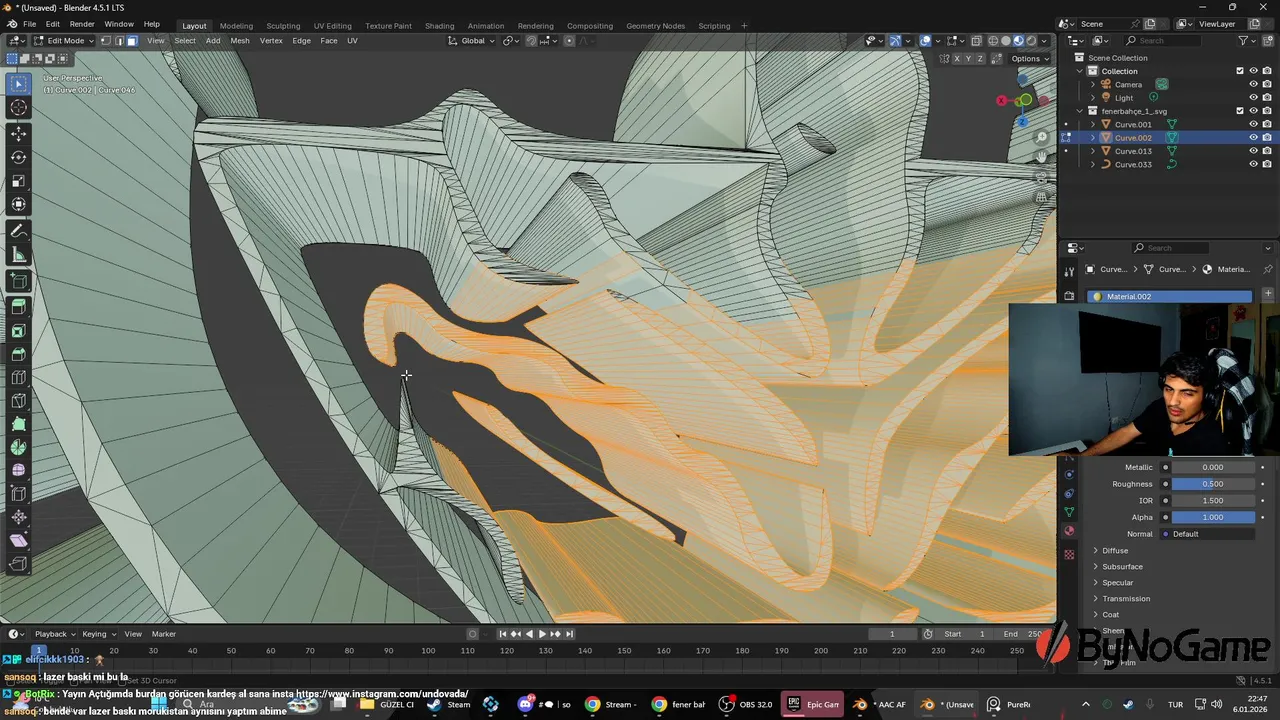Uncheck fenerbahçe_1_.svg collection checkbox
The height and width of the screenshot is (720, 1280).
pyautogui.click(x=1240, y=111)
